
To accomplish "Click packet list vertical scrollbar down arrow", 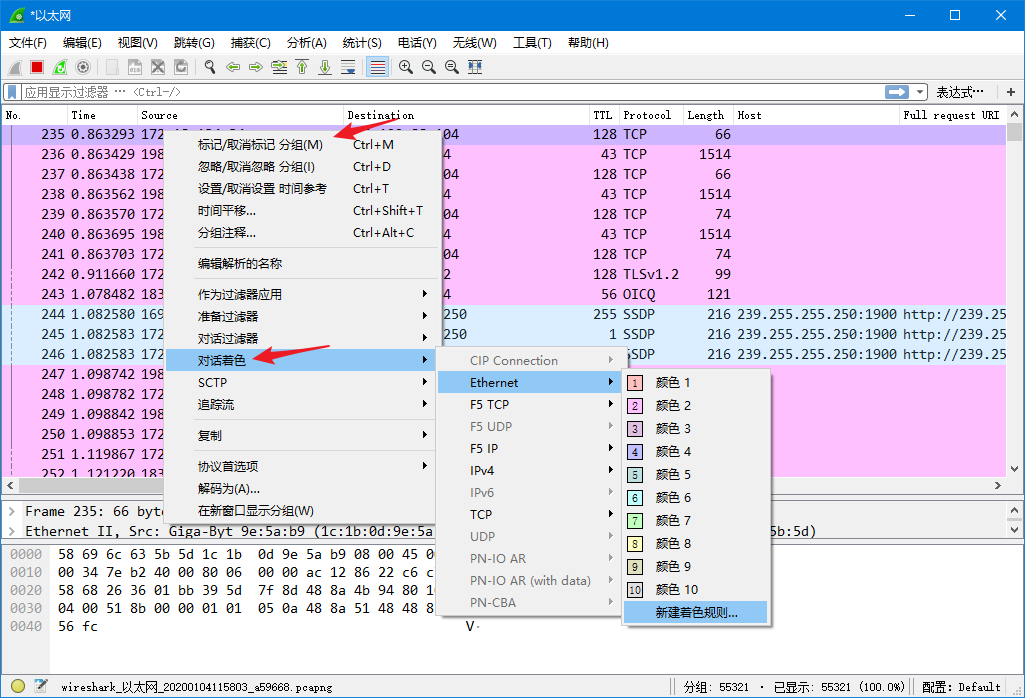I will [1014, 469].
